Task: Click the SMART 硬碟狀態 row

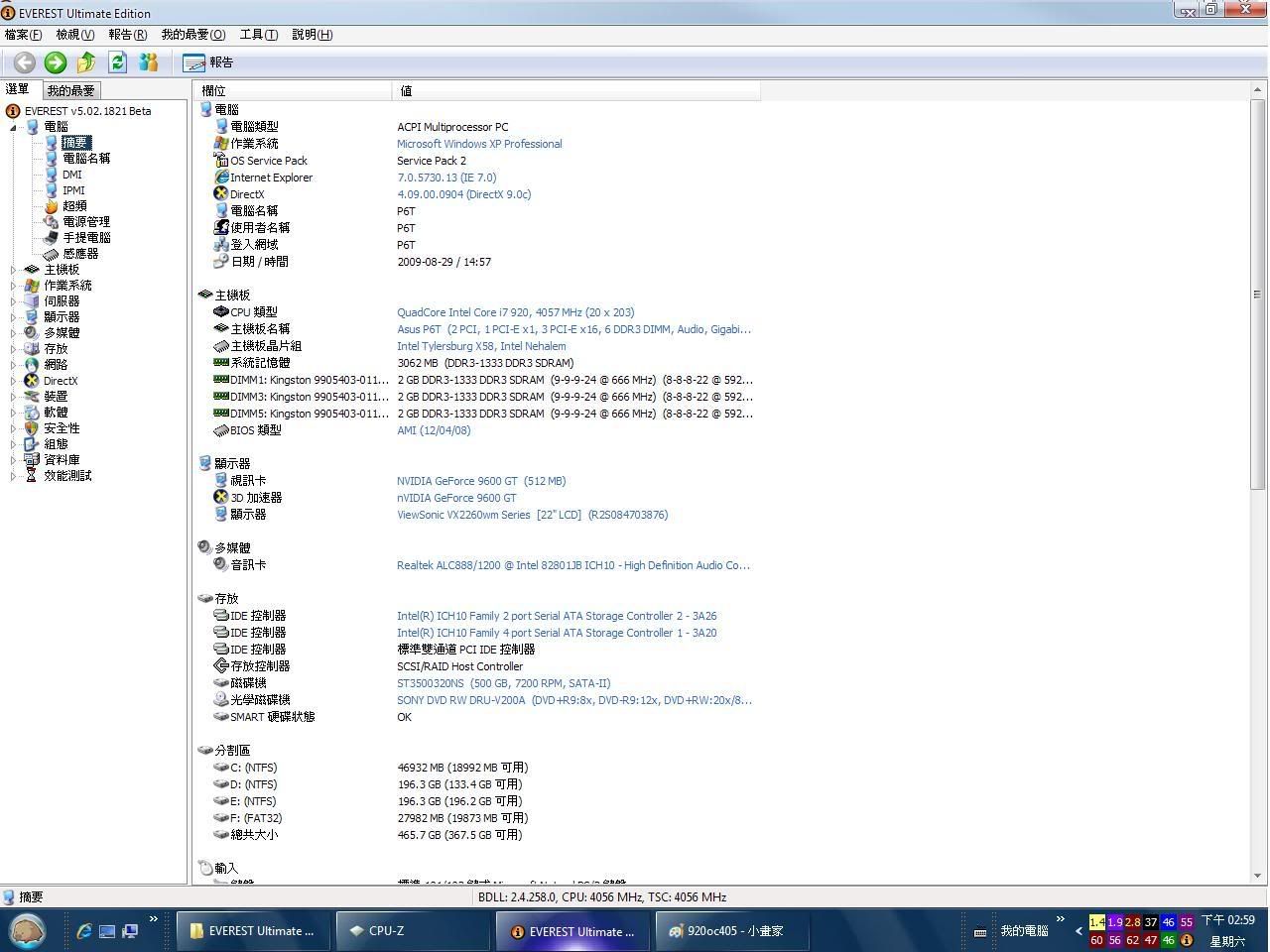Action: pos(313,717)
